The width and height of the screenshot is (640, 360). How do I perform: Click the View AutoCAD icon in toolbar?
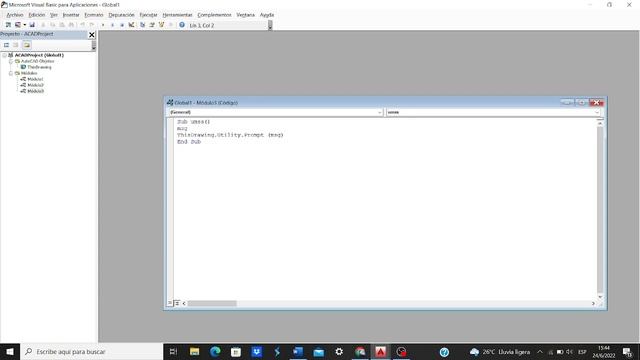[8, 25]
